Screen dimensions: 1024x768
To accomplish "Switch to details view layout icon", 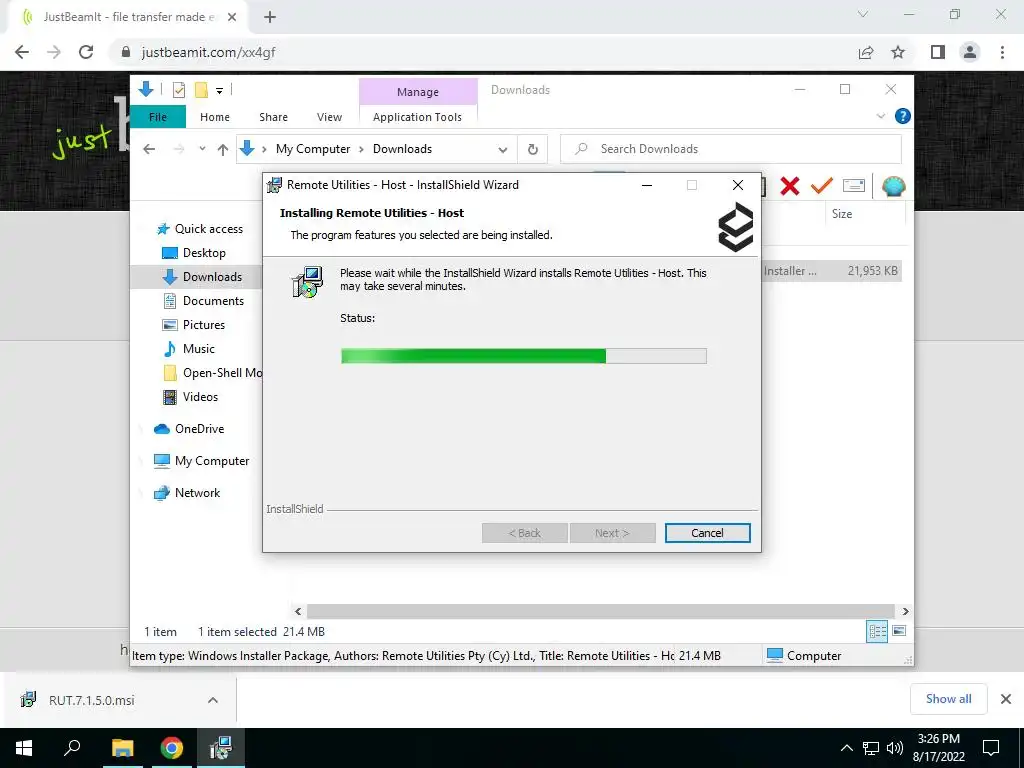I will point(877,632).
